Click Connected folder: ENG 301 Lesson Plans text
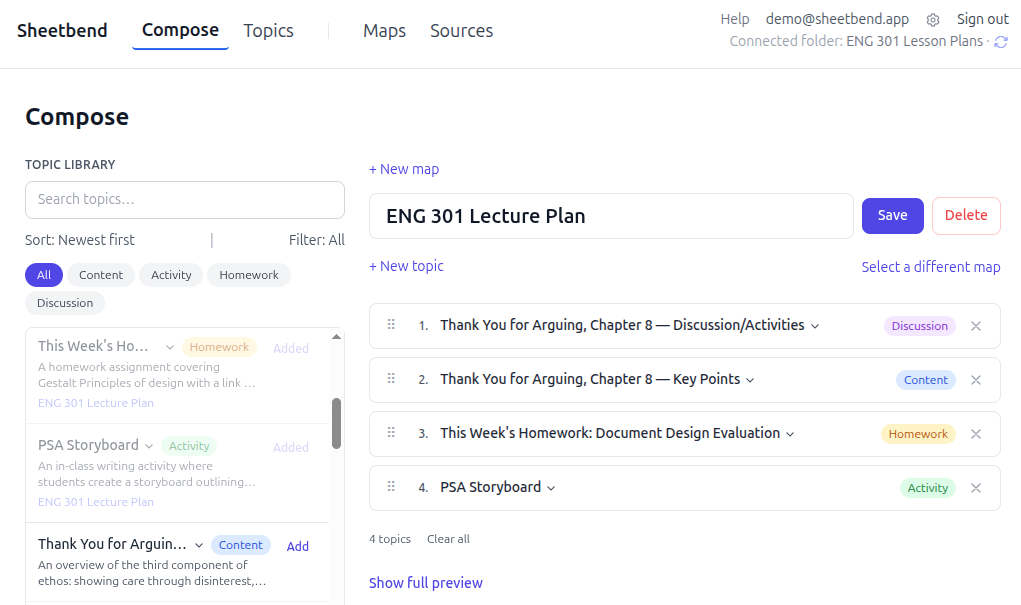 [x=856, y=42]
